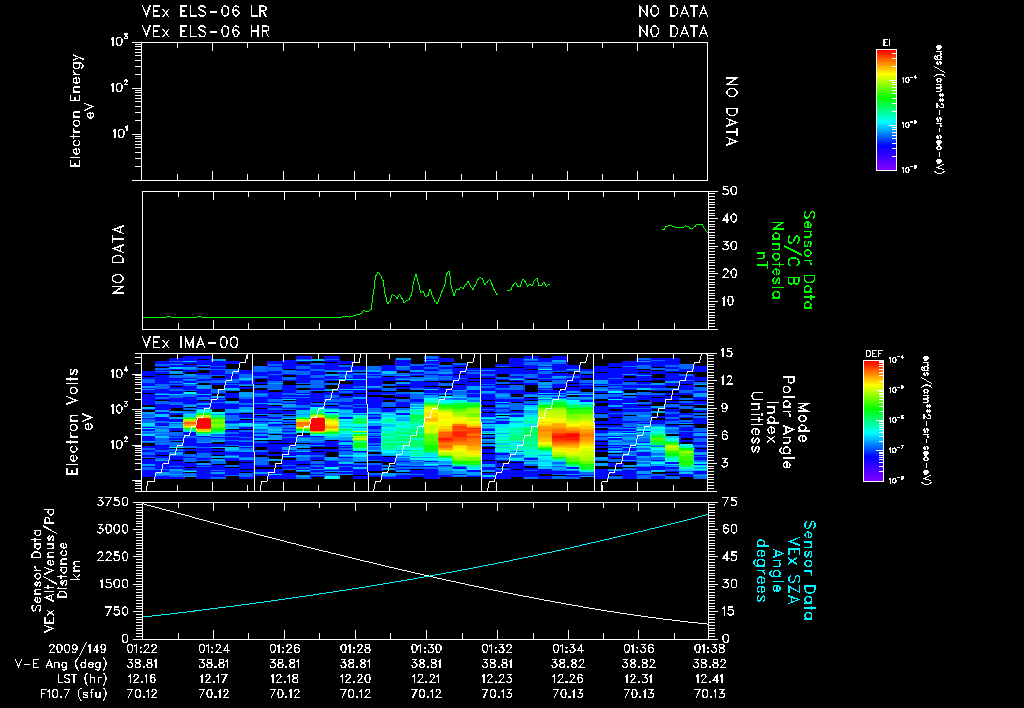Click the 750 altitude axis tick

(116, 611)
